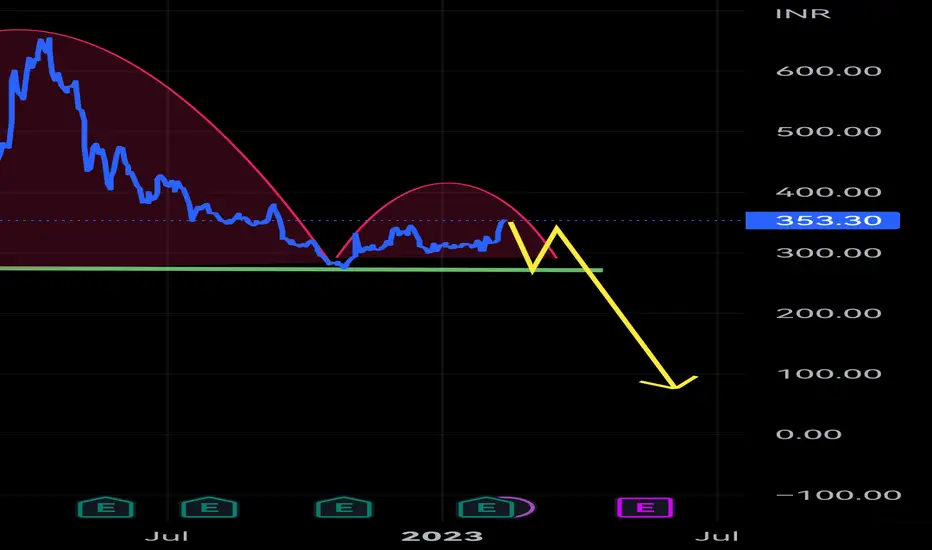Click the magenta upcoming earnings marker
Image resolution: width=932 pixels, height=550 pixels.
click(x=645, y=508)
